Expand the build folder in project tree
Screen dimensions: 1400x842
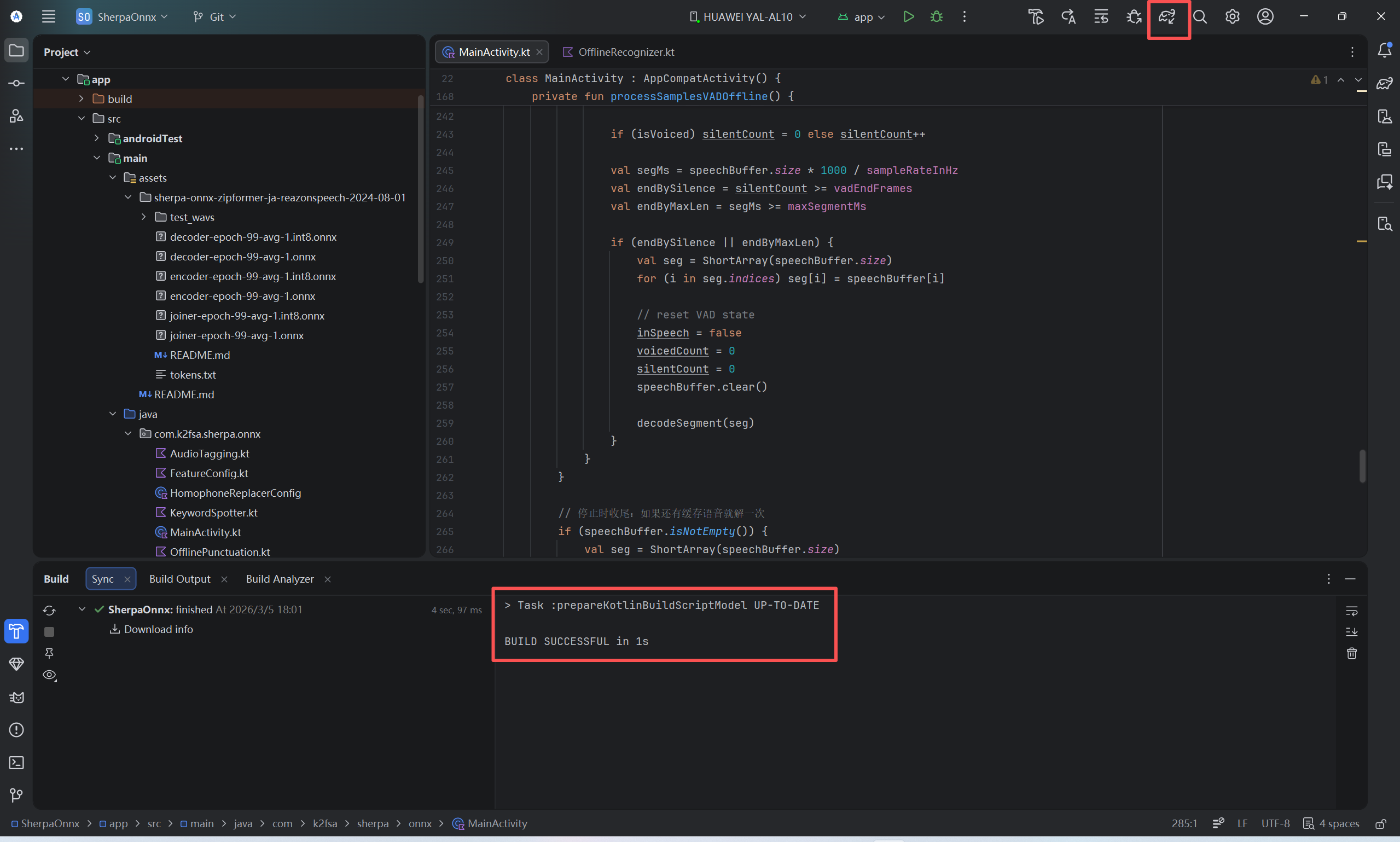pos(81,98)
